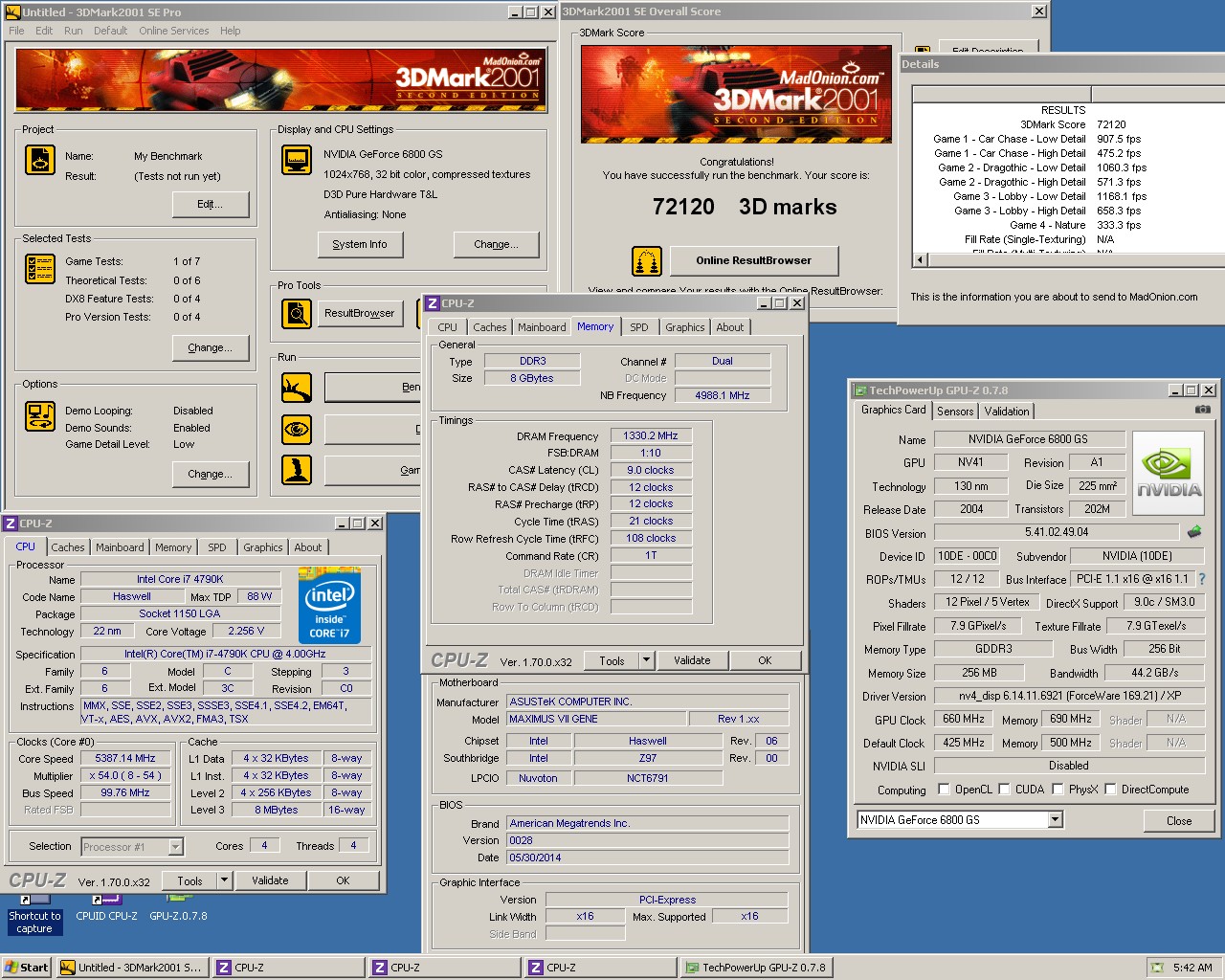This screenshot has height=980, width=1225.
Task: Open the Run menu in 3DMark2001
Action: point(73,31)
